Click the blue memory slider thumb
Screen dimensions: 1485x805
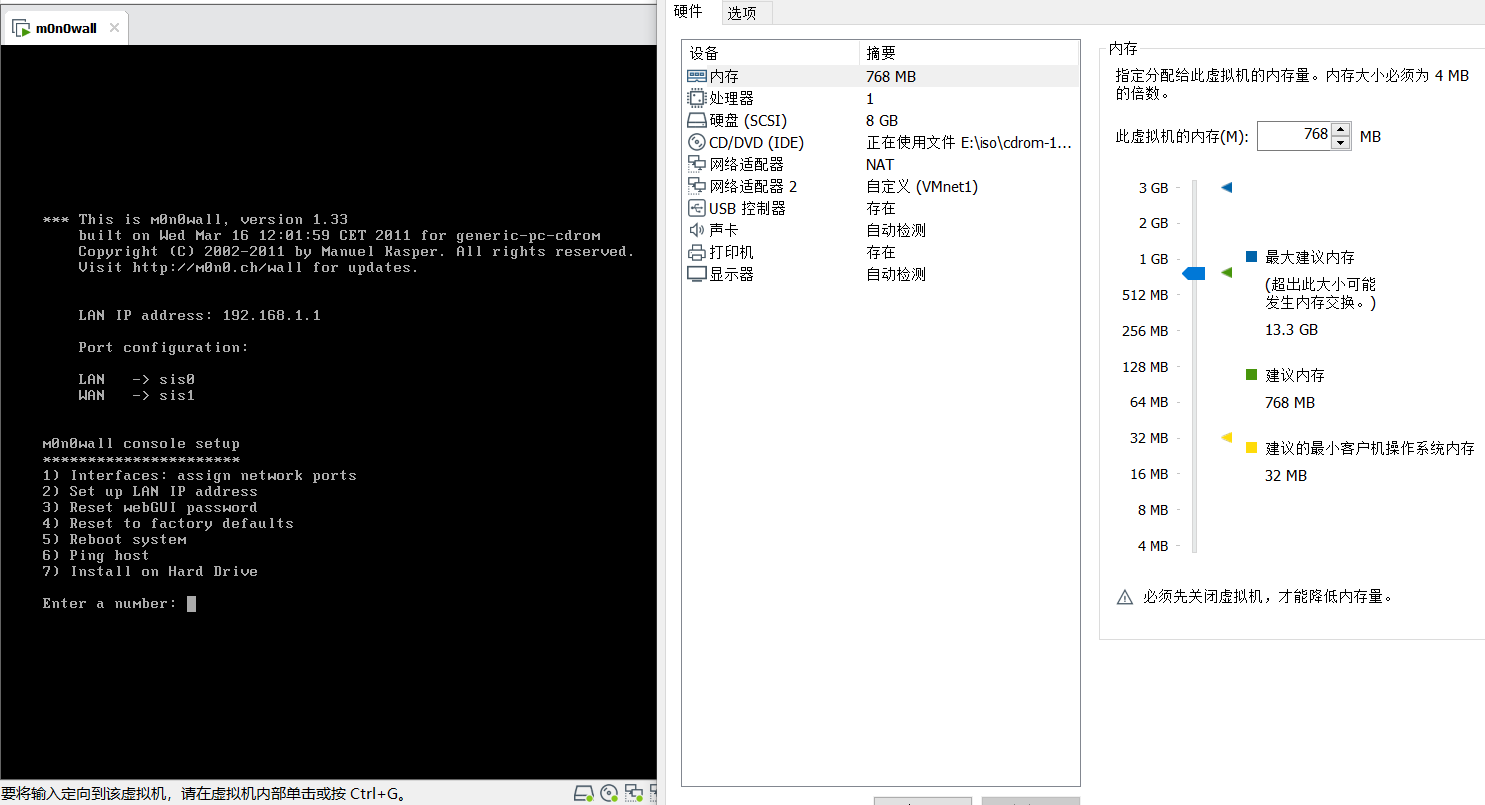pyautogui.click(x=1193, y=273)
